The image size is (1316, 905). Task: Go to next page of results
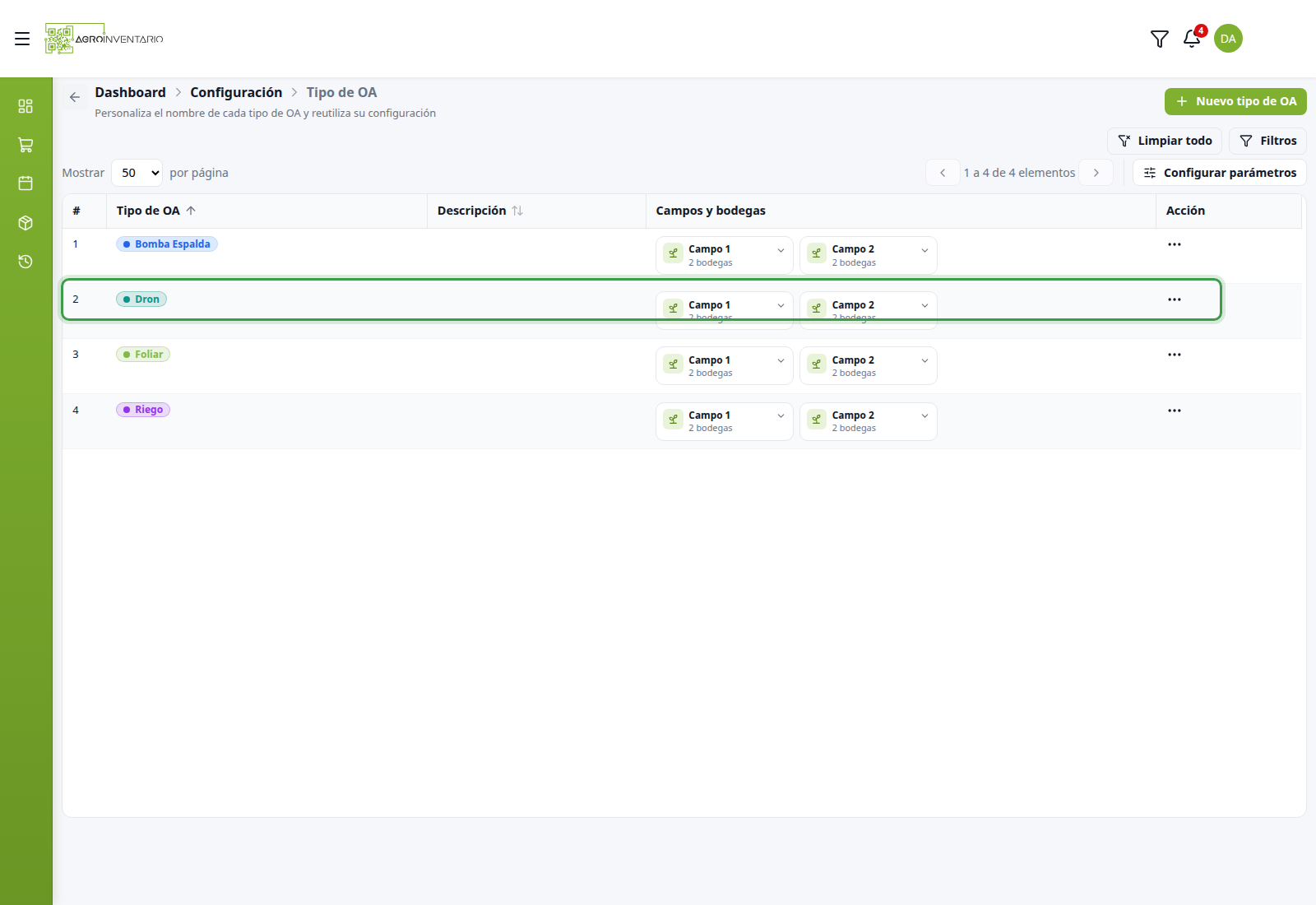click(1096, 173)
